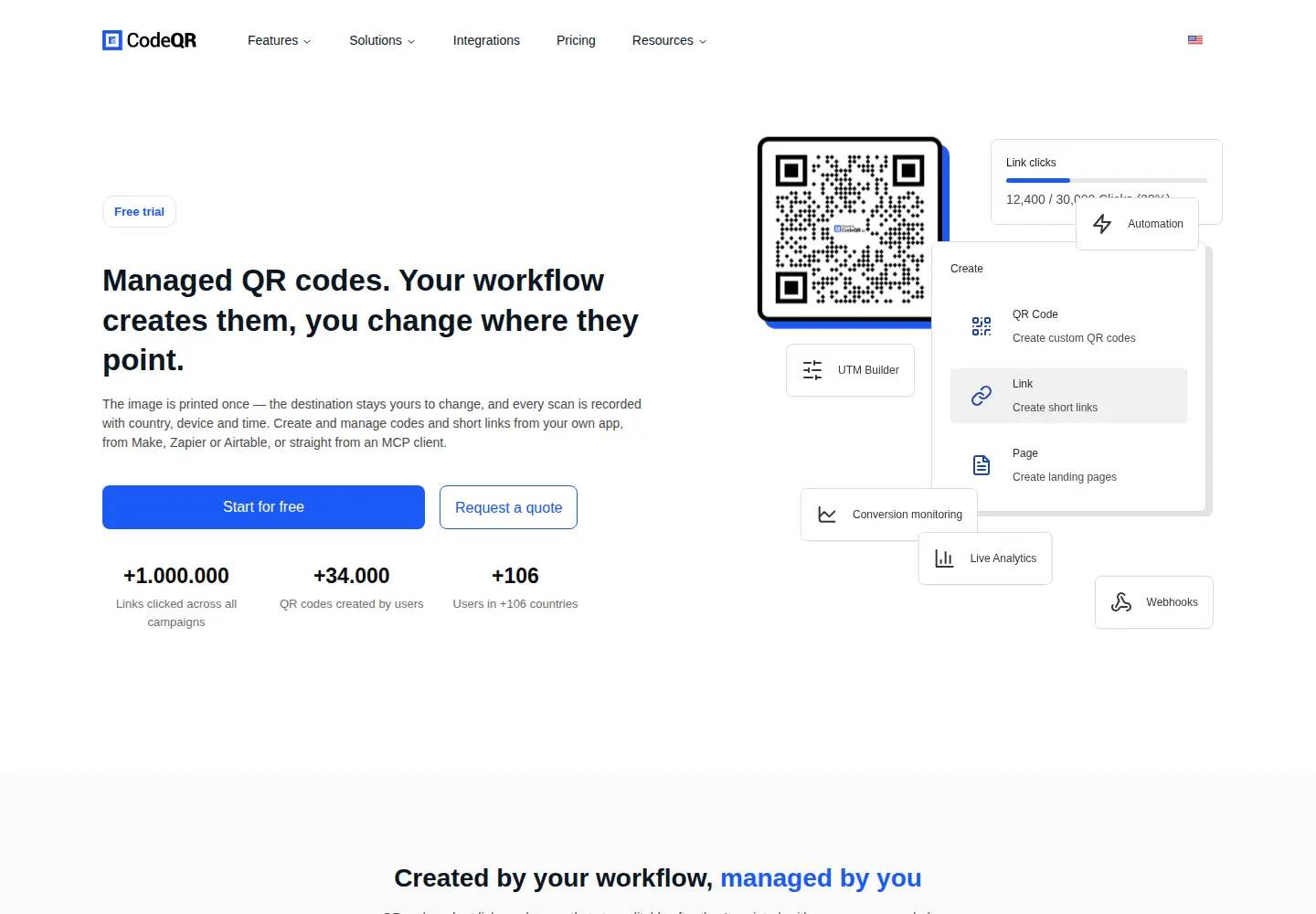Click the +1.000.000 links clicked stat
This screenshot has height=914, width=1316.
point(176,599)
